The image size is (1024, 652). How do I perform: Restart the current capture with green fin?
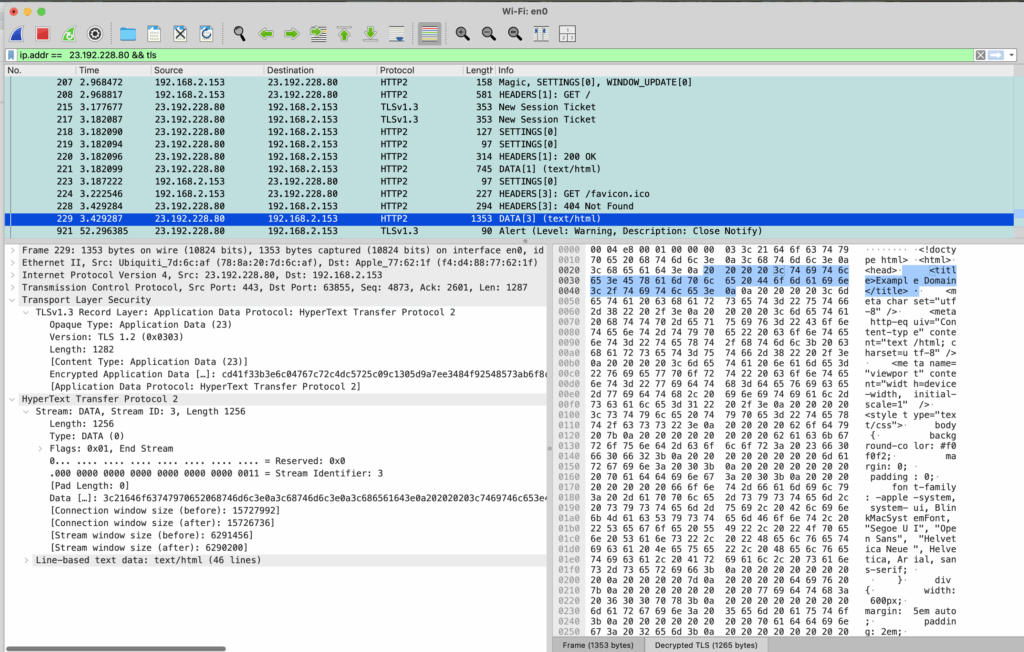pos(69,34)
